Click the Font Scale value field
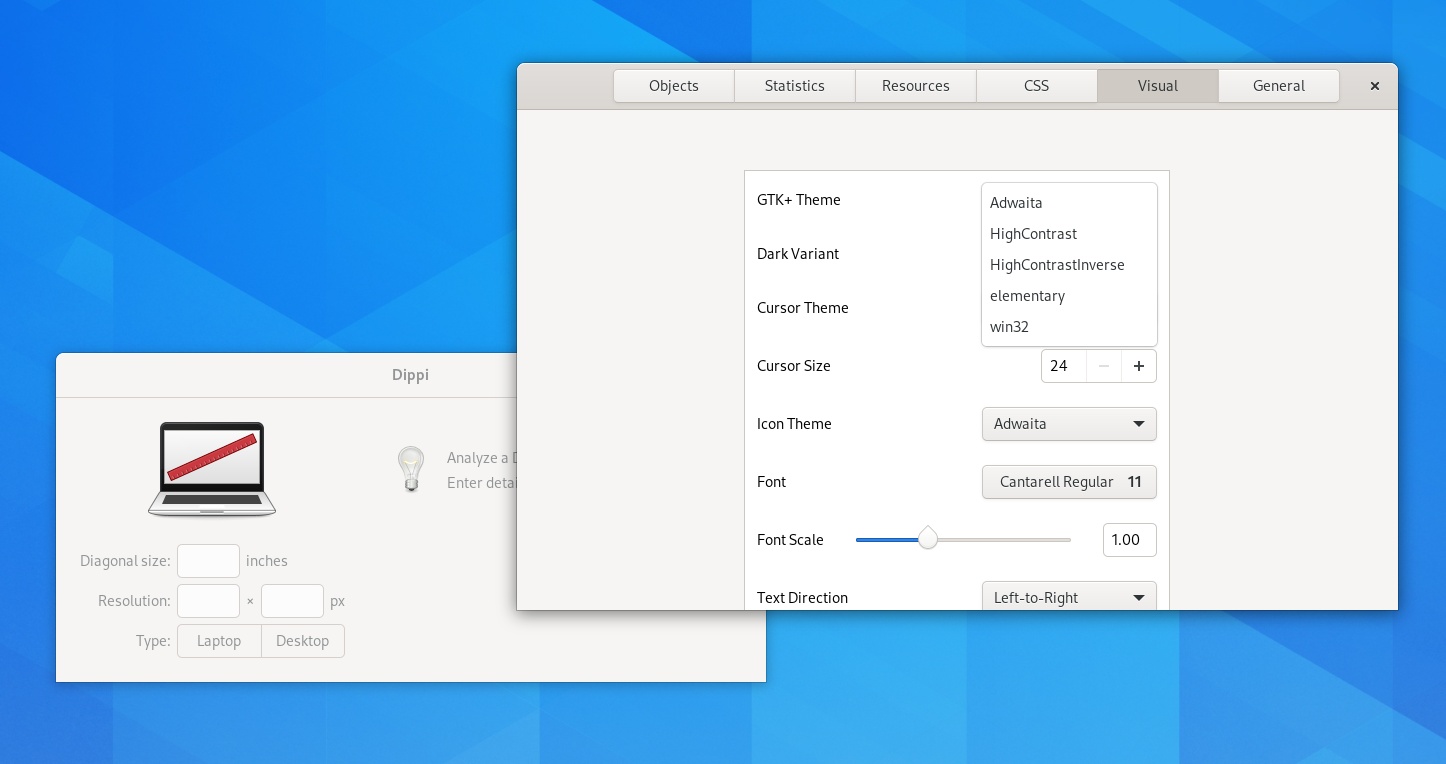 (x=1129, y=540)
